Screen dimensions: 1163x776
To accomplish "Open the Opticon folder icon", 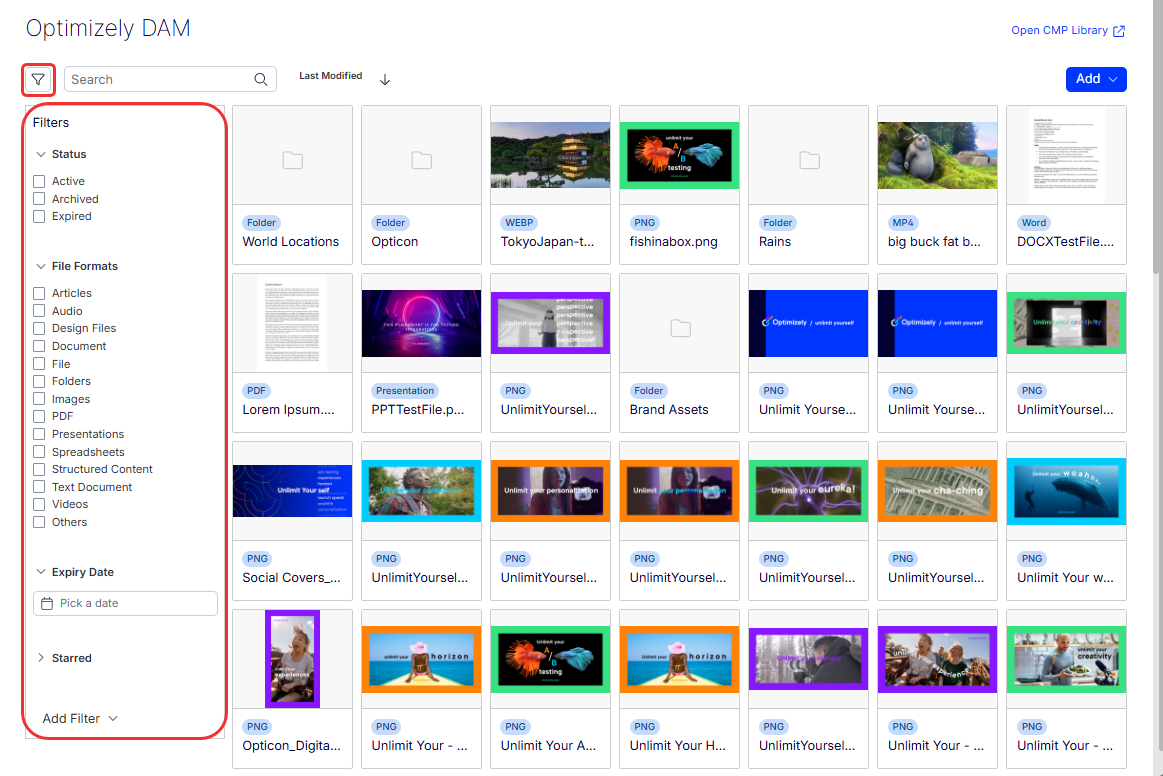I will (x=421, y=160).
